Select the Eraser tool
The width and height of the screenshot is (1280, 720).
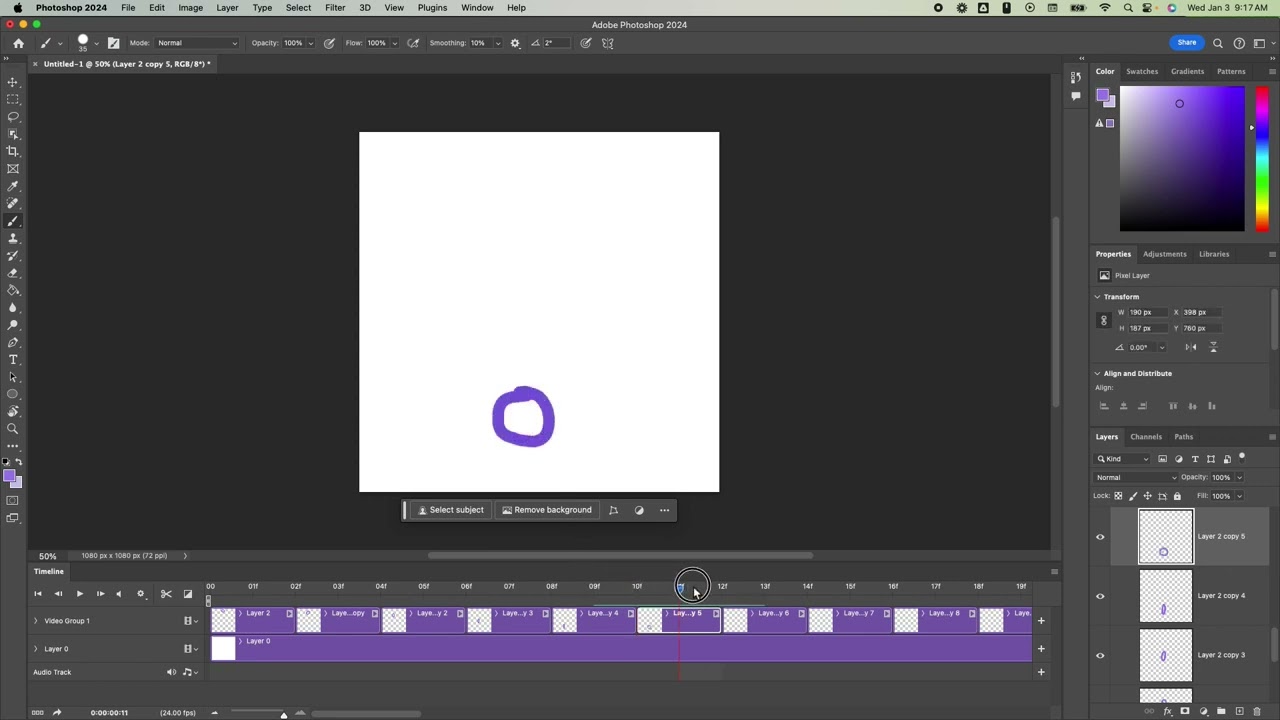pos(13,273)
